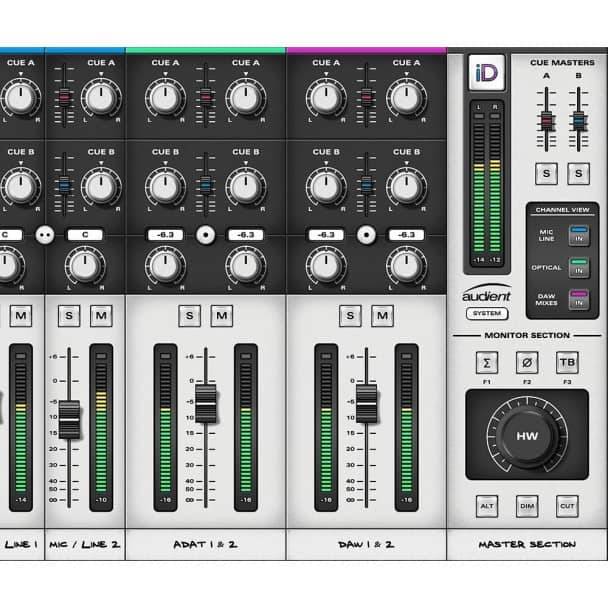The width and height of the screenshot is (608, 608).
Task: Click the ADAT 1 & 2 stereo link icon
Action: (x=205, y=234)
